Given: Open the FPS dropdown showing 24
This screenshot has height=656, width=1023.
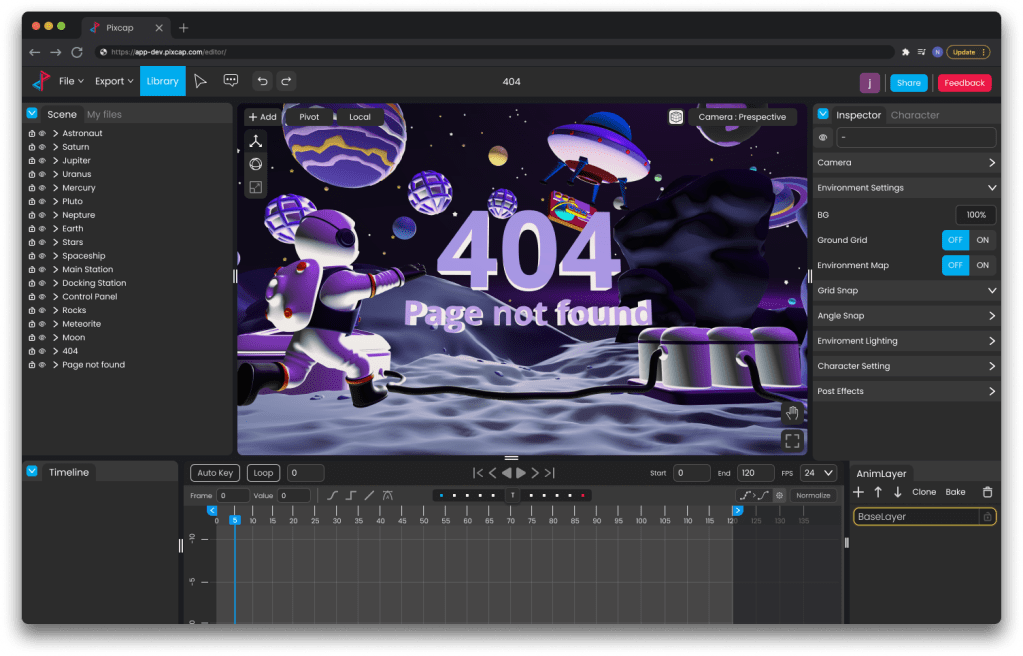Looking at the screenshot, I should pos(819,473).
